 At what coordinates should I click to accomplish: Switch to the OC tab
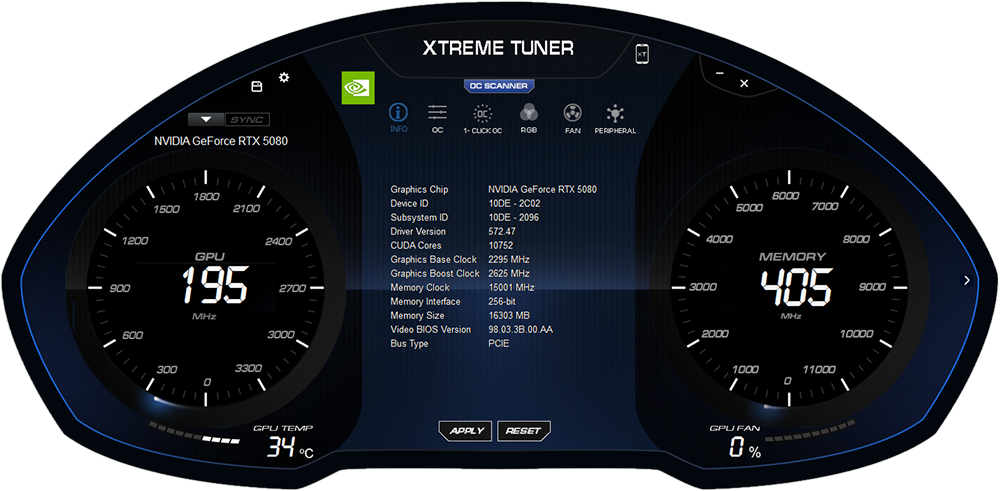pos(438,118)
